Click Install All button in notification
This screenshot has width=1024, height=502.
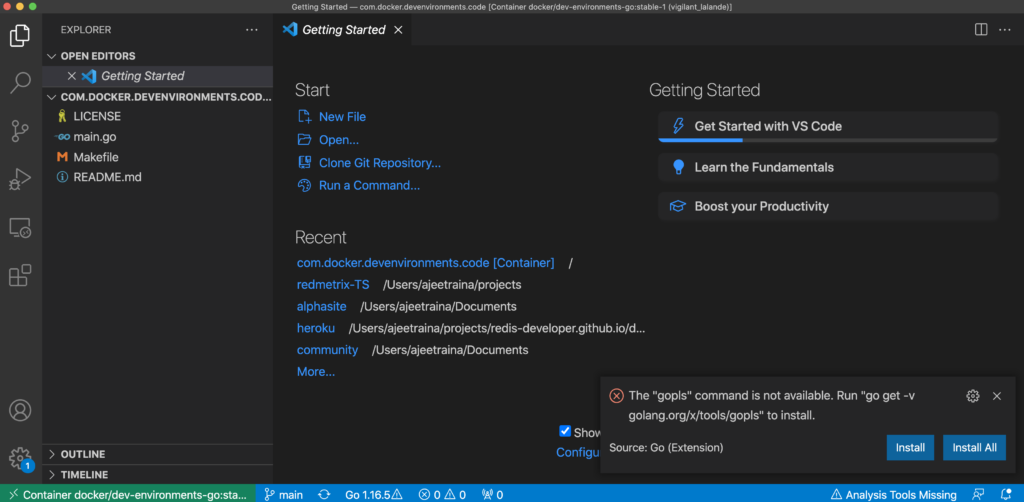click(974, 447)
